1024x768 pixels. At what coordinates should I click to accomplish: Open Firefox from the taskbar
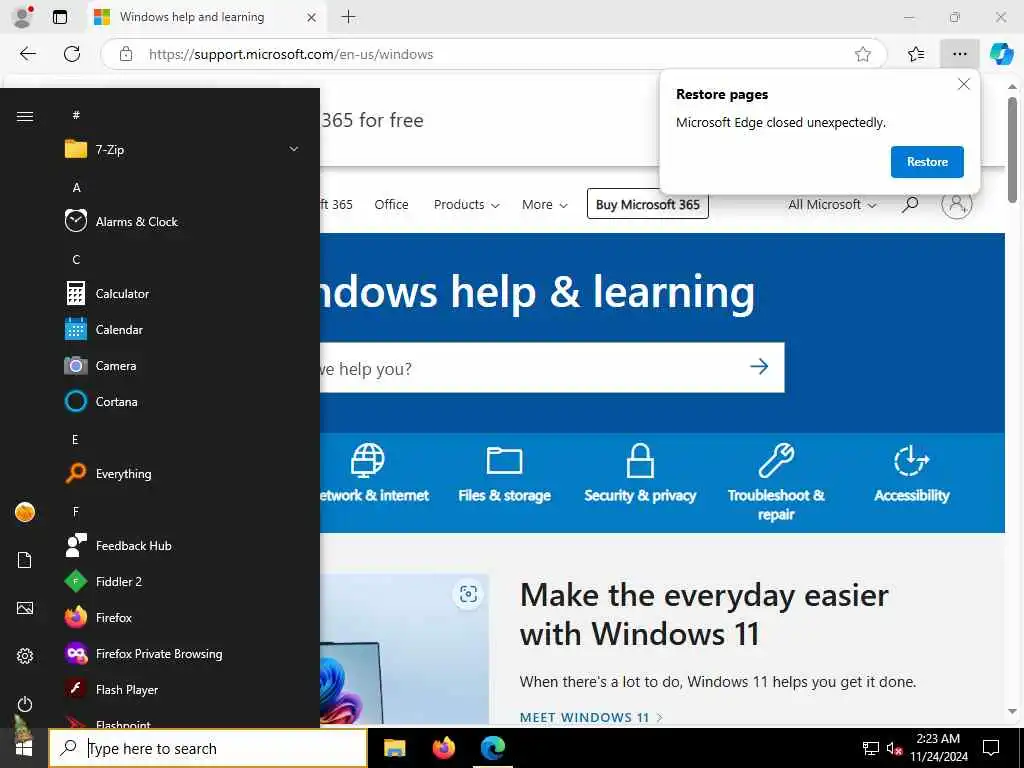point(444,748)
